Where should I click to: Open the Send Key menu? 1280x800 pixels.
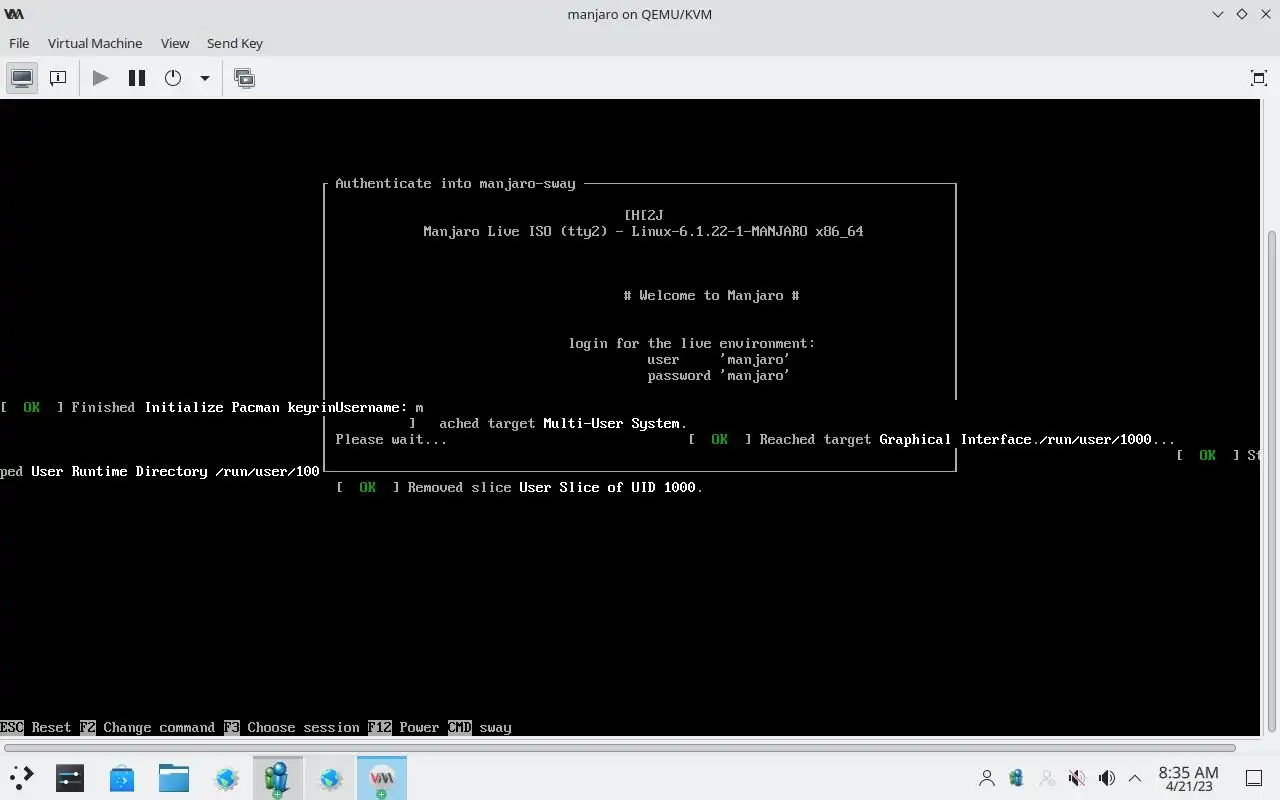(235, 43)
